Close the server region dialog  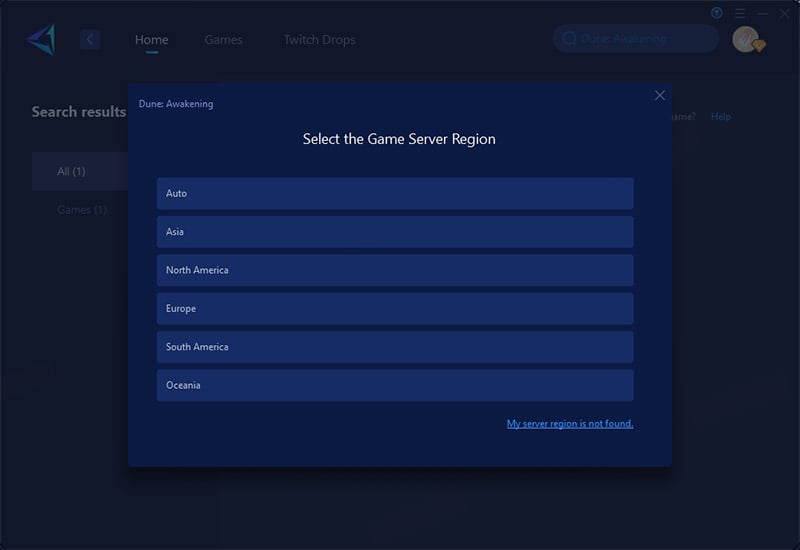pos(660,95)
